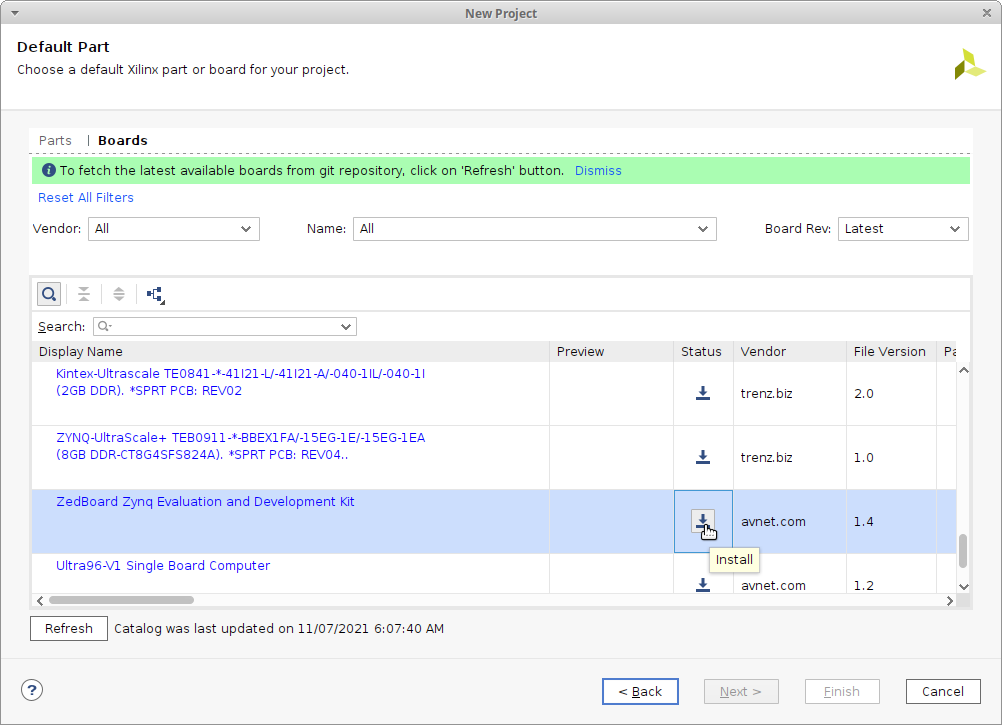Screen dimensions: 1002x725
Task: Click inside the board Search field
Action: (x=225, y=327)
